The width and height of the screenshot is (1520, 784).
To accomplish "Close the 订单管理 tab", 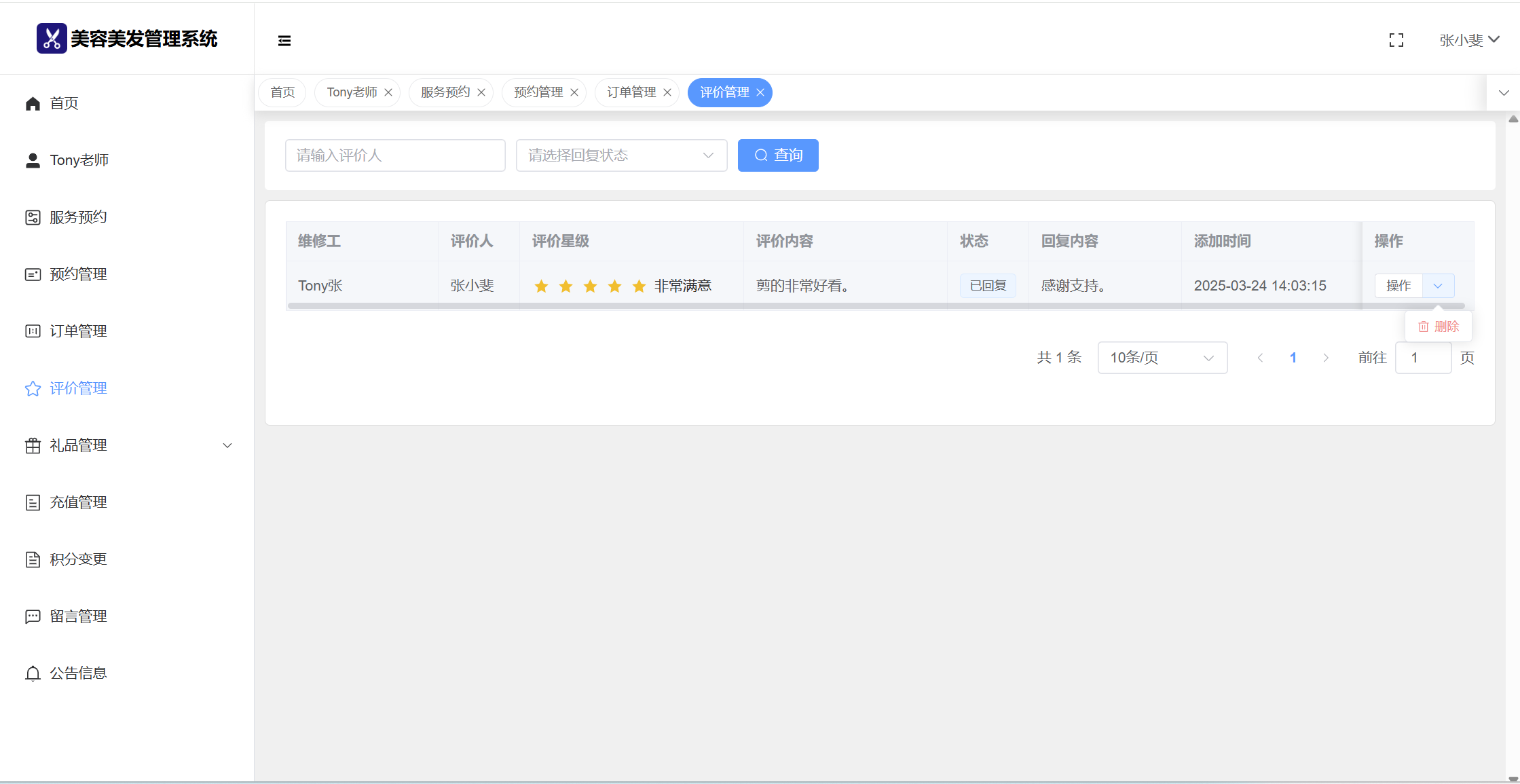I will pyautogui.click(x=667, y=92).
